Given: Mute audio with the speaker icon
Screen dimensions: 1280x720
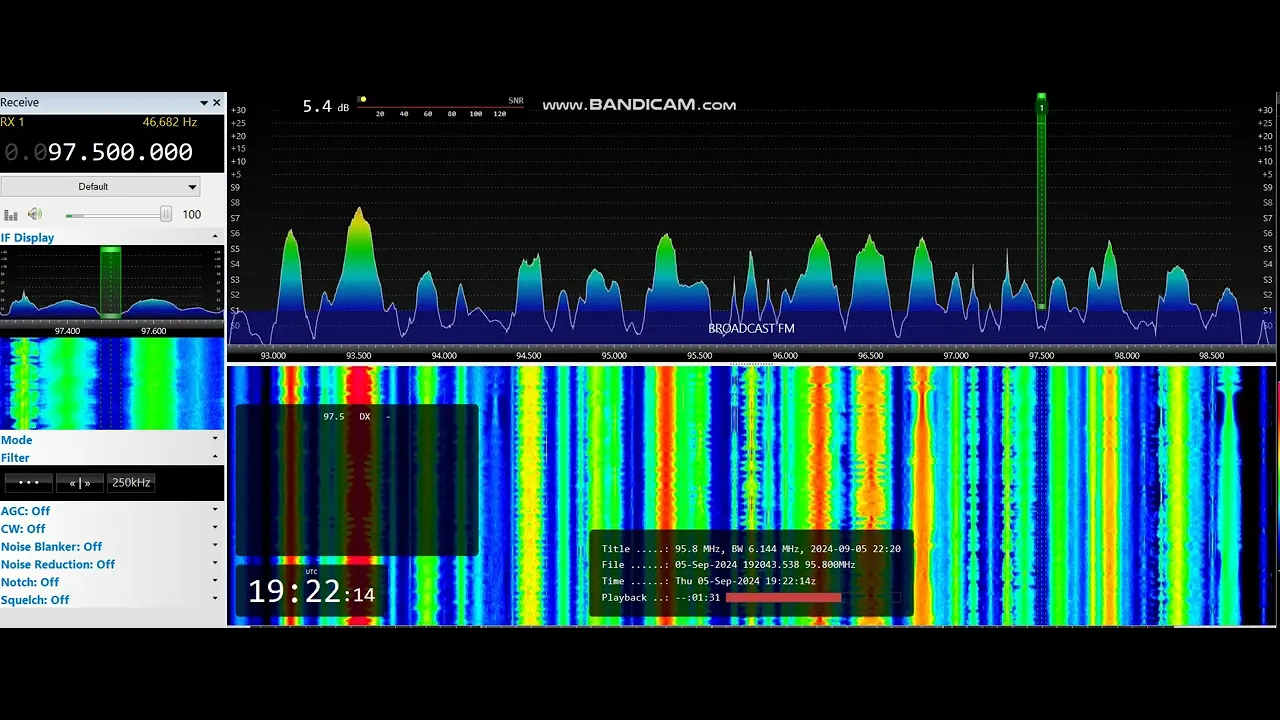Looking at the screenshot, I should tap(35, 214).
